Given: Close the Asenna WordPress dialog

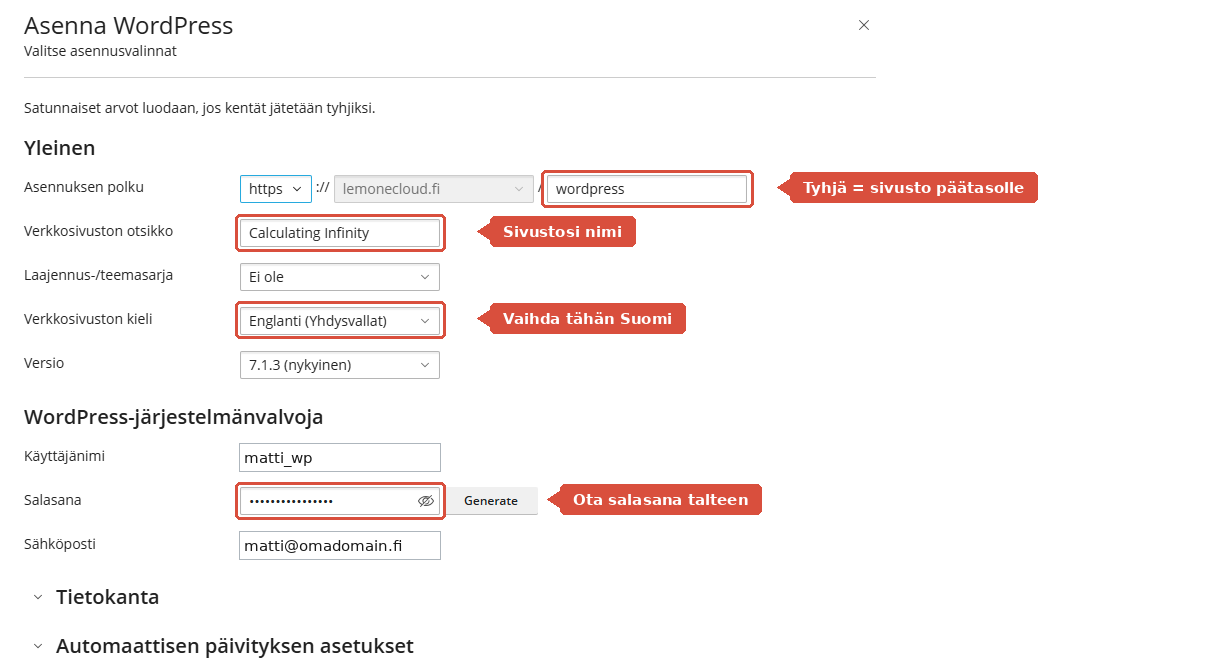Looking at the screenshot, I should coord(864,25).
